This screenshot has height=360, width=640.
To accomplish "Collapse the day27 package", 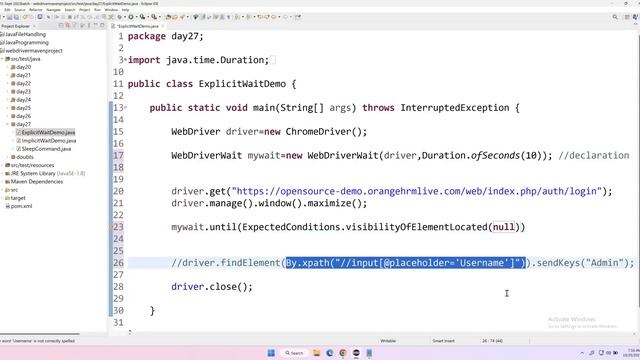I will pos(8,124).
